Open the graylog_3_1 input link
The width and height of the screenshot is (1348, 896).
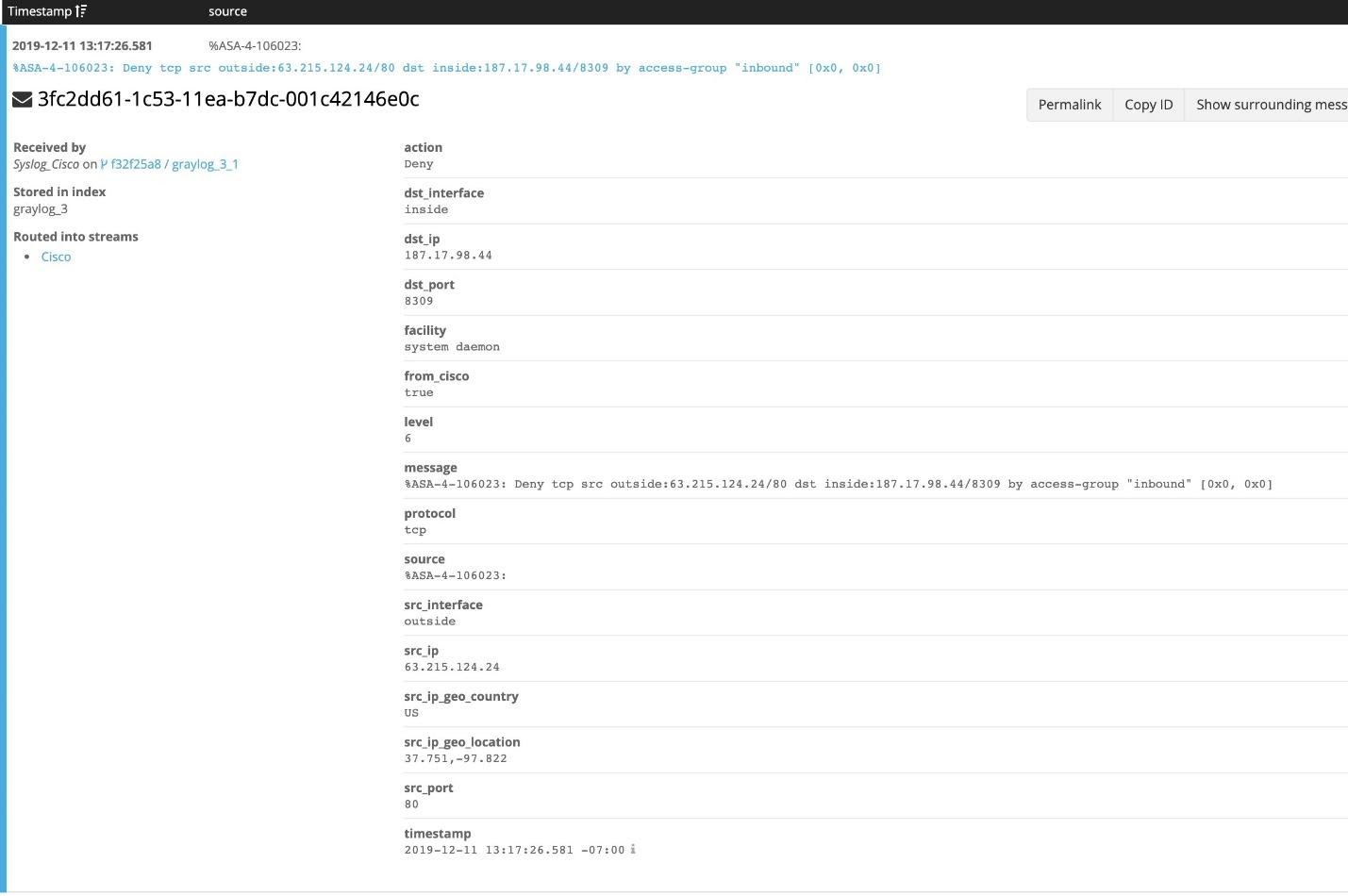point(206,164)
